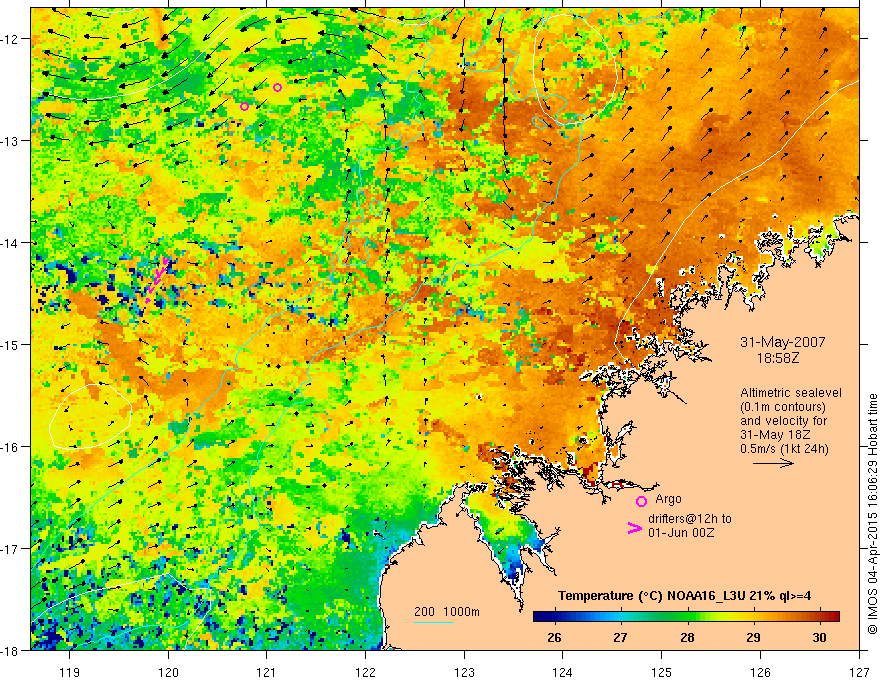Click the magenta drifters arrowhead legend symbol
The image size is (880, 680).
[635, 527]
